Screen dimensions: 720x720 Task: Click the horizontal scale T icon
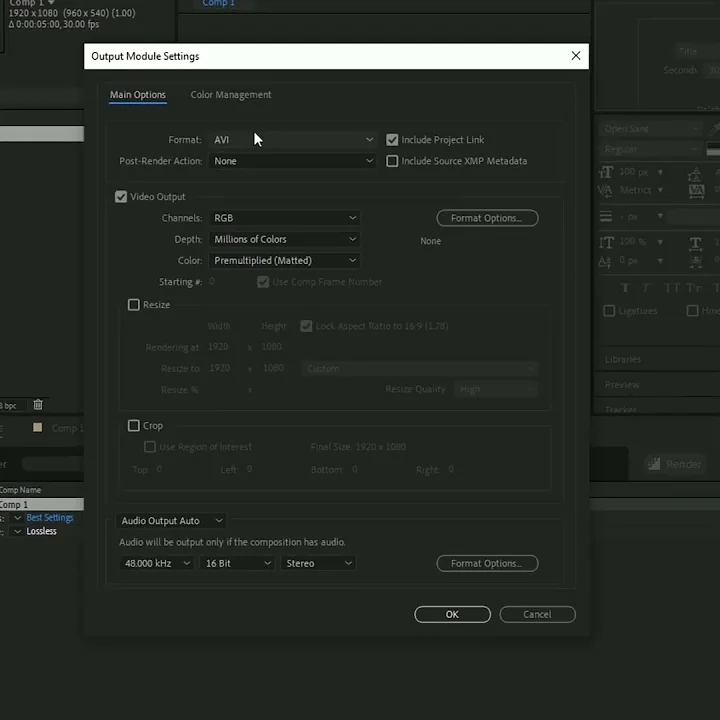tap(696, 243)
